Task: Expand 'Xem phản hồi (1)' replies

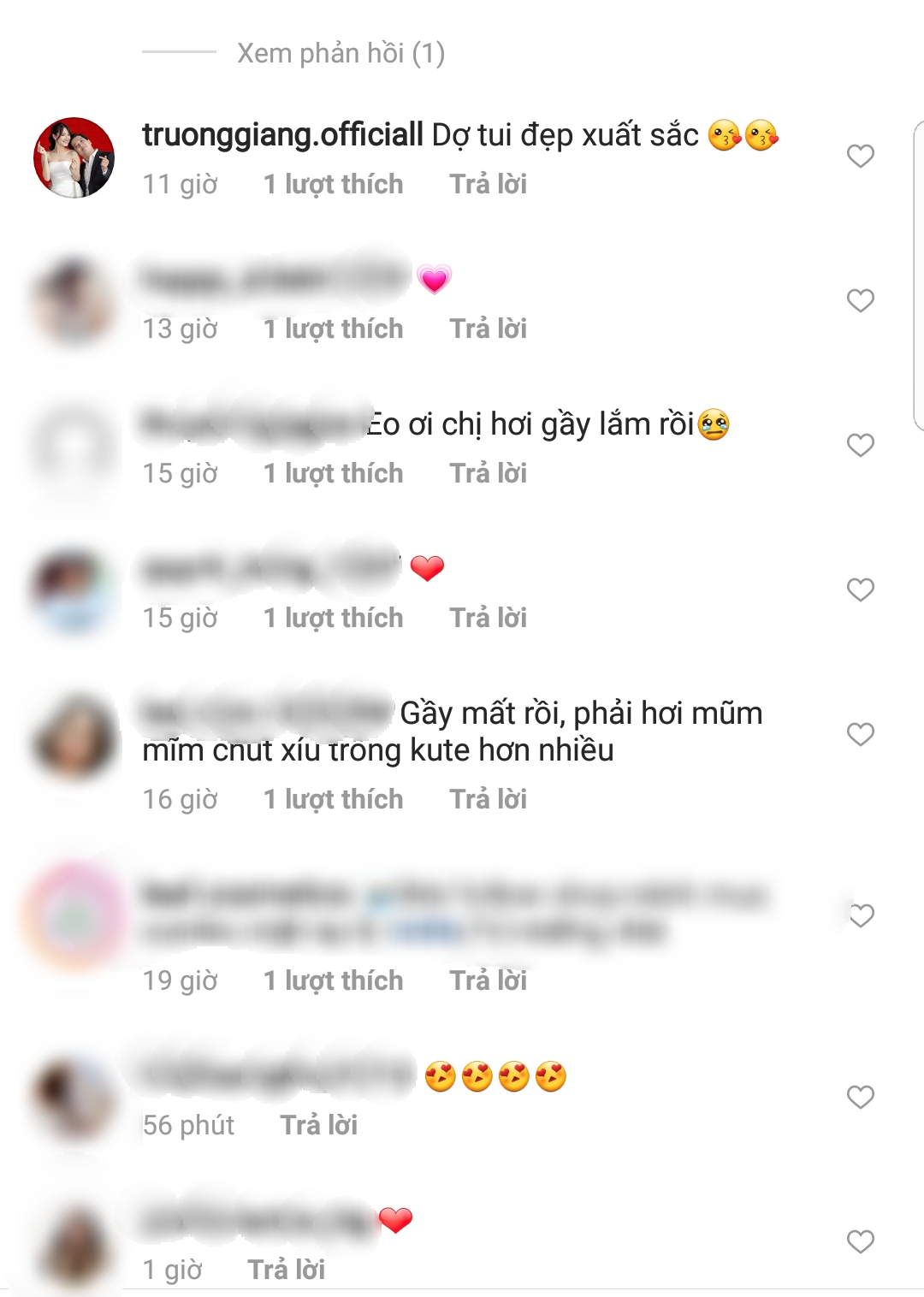Action: [341, 53]
